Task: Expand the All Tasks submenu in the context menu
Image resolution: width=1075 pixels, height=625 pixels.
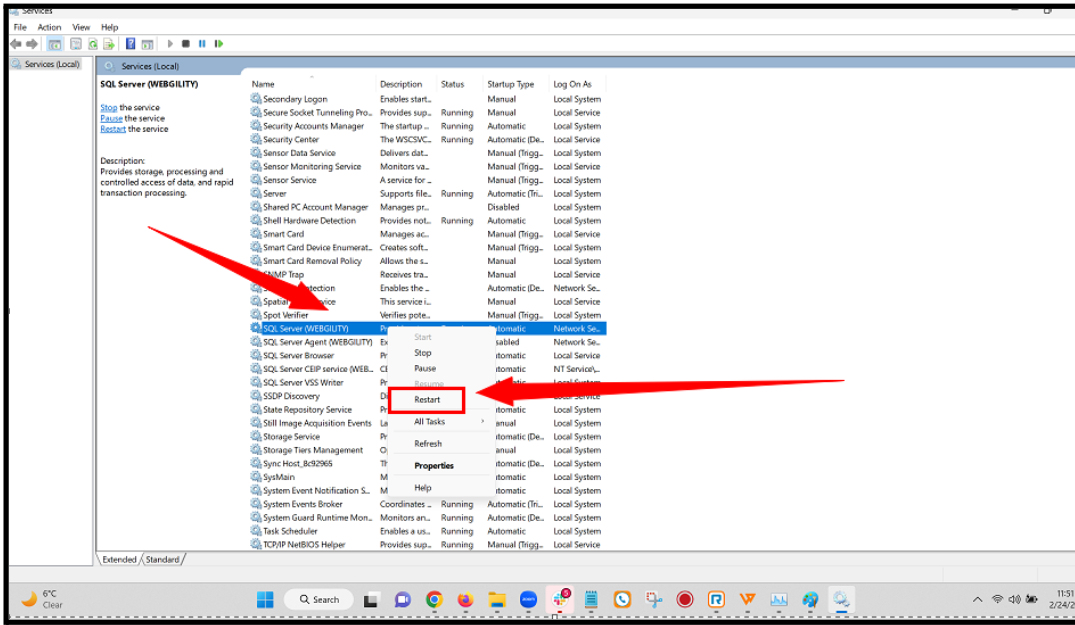Action: coord(442,421)
